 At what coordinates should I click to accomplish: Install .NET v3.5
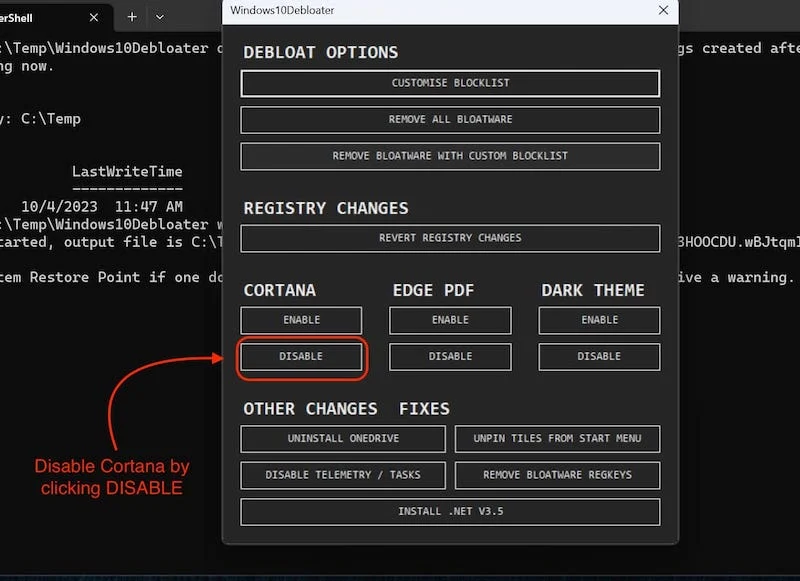click(450, 512)
